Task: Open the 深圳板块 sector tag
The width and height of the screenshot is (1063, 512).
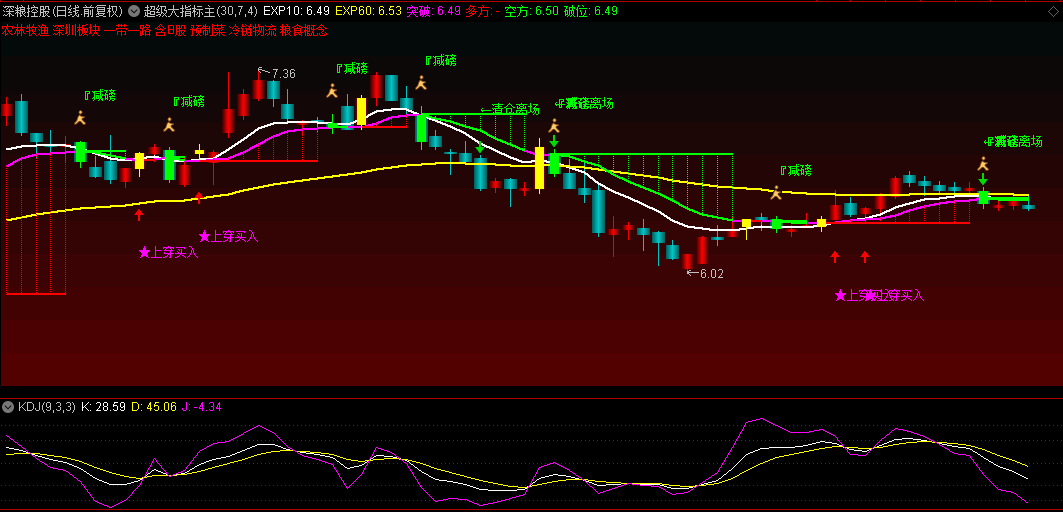Action: click(x=74, y=31)
